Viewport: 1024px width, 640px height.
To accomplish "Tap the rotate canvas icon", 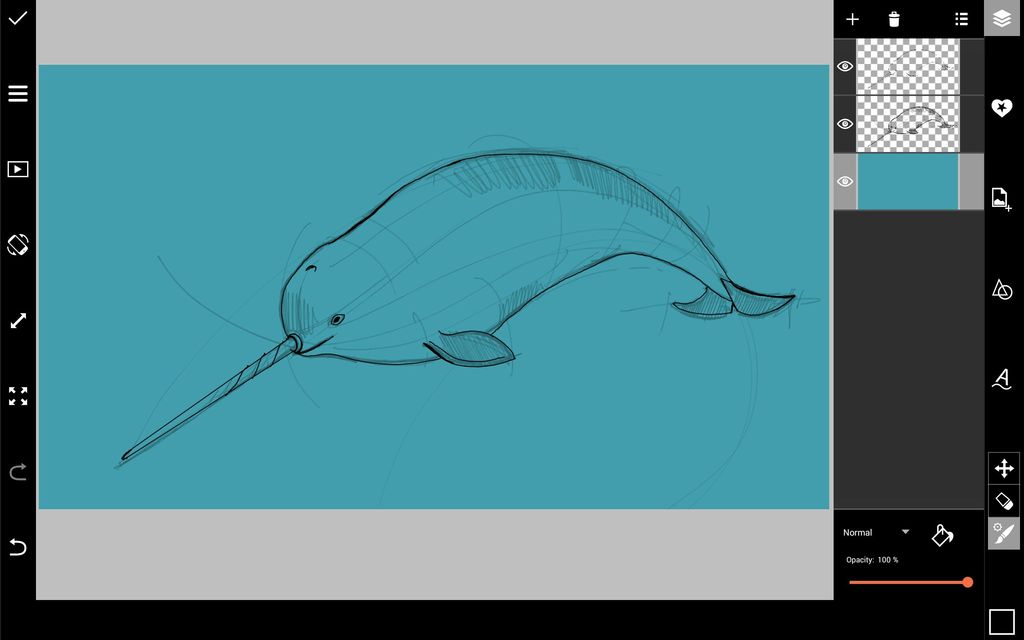I will [x=18, y=245].
